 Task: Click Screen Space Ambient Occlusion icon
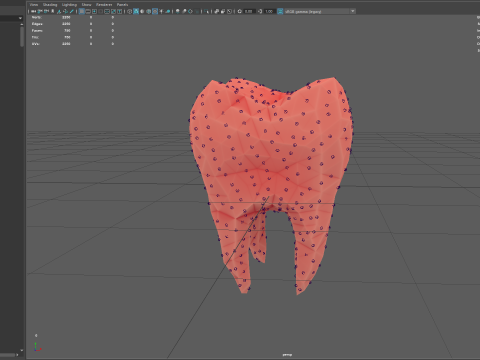(x=177, y=11)
